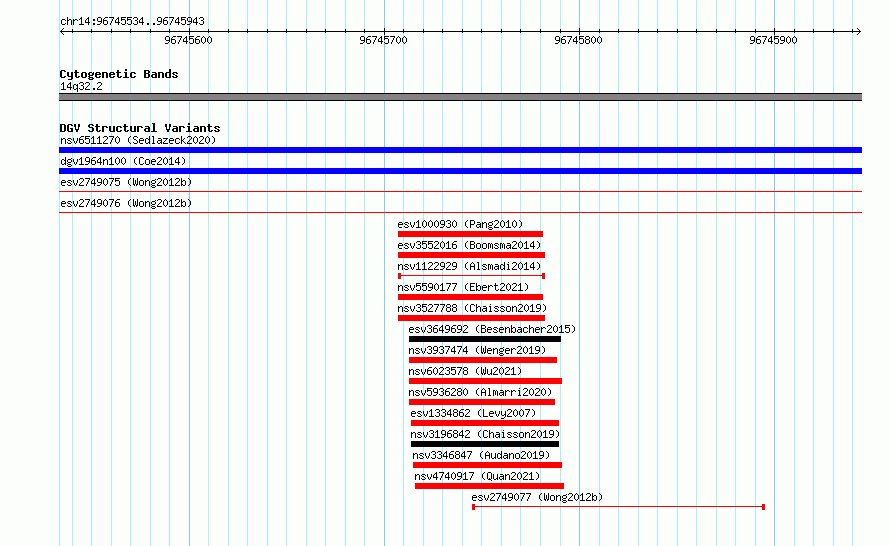Click the nsv1122929 (Alsmadi2014) thin variant line
Viewport: 890px width, 546px height.
point(472,276)
